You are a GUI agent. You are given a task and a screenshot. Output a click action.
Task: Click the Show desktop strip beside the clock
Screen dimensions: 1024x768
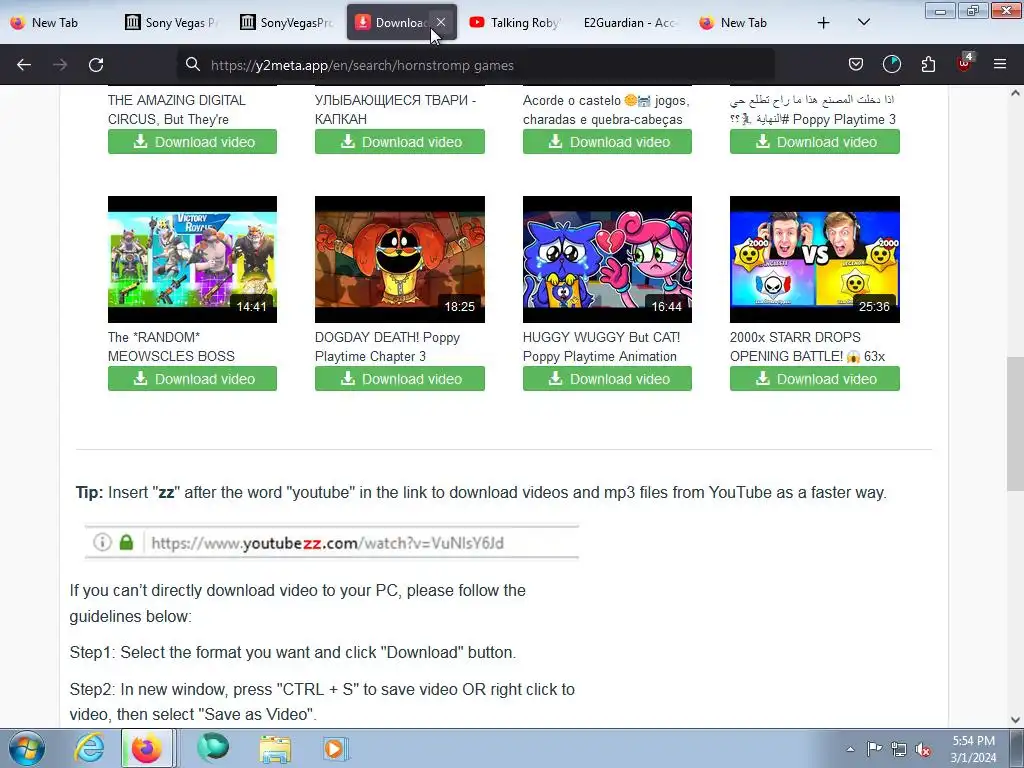point(1017,748)
